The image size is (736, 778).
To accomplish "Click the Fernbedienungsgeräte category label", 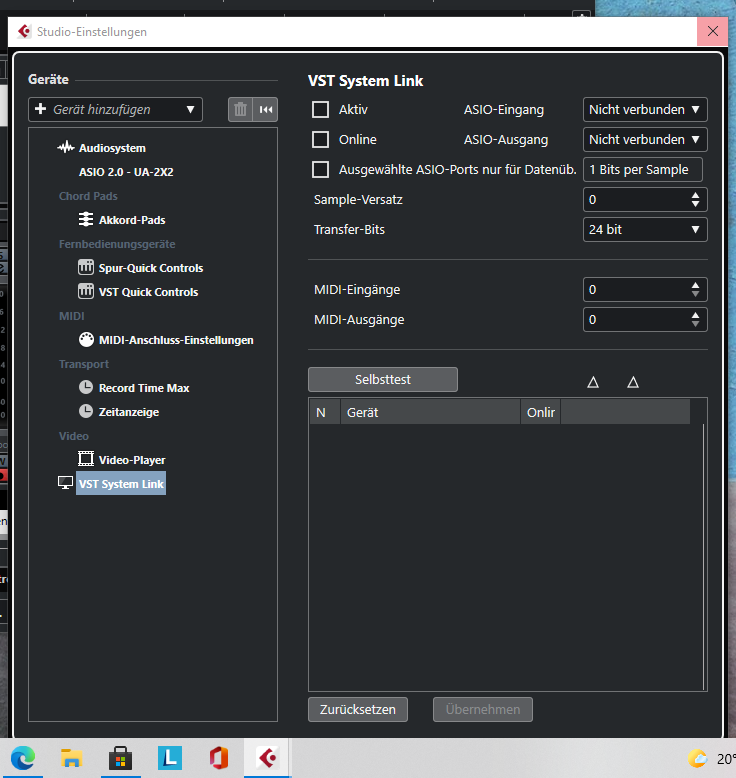I will point(117,244).
